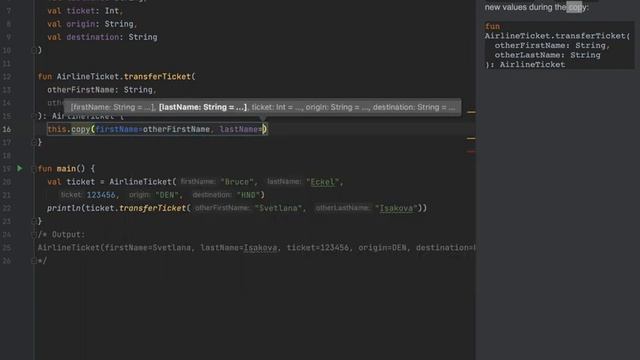Toggle the fold marker at line 23

pos(34,221)
